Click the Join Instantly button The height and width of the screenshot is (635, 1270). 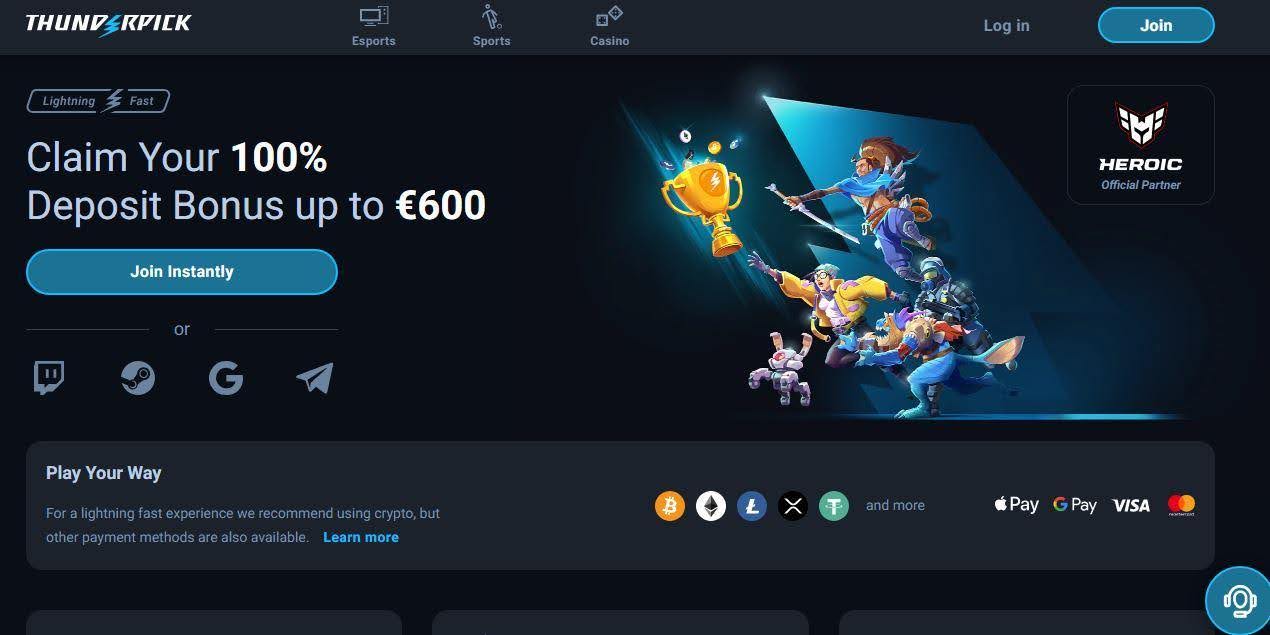[x=182, y=272]
